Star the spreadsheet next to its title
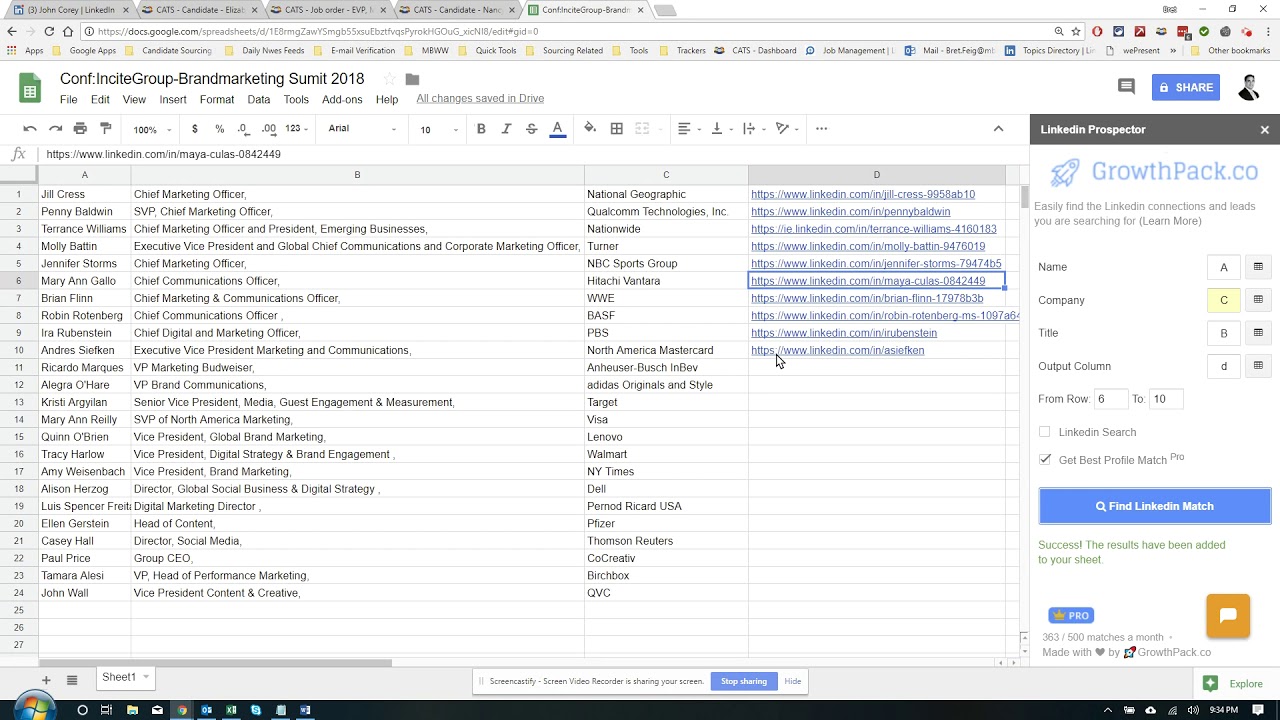Viewport: 1280px width, 720px height. click(x=389, y=79)
